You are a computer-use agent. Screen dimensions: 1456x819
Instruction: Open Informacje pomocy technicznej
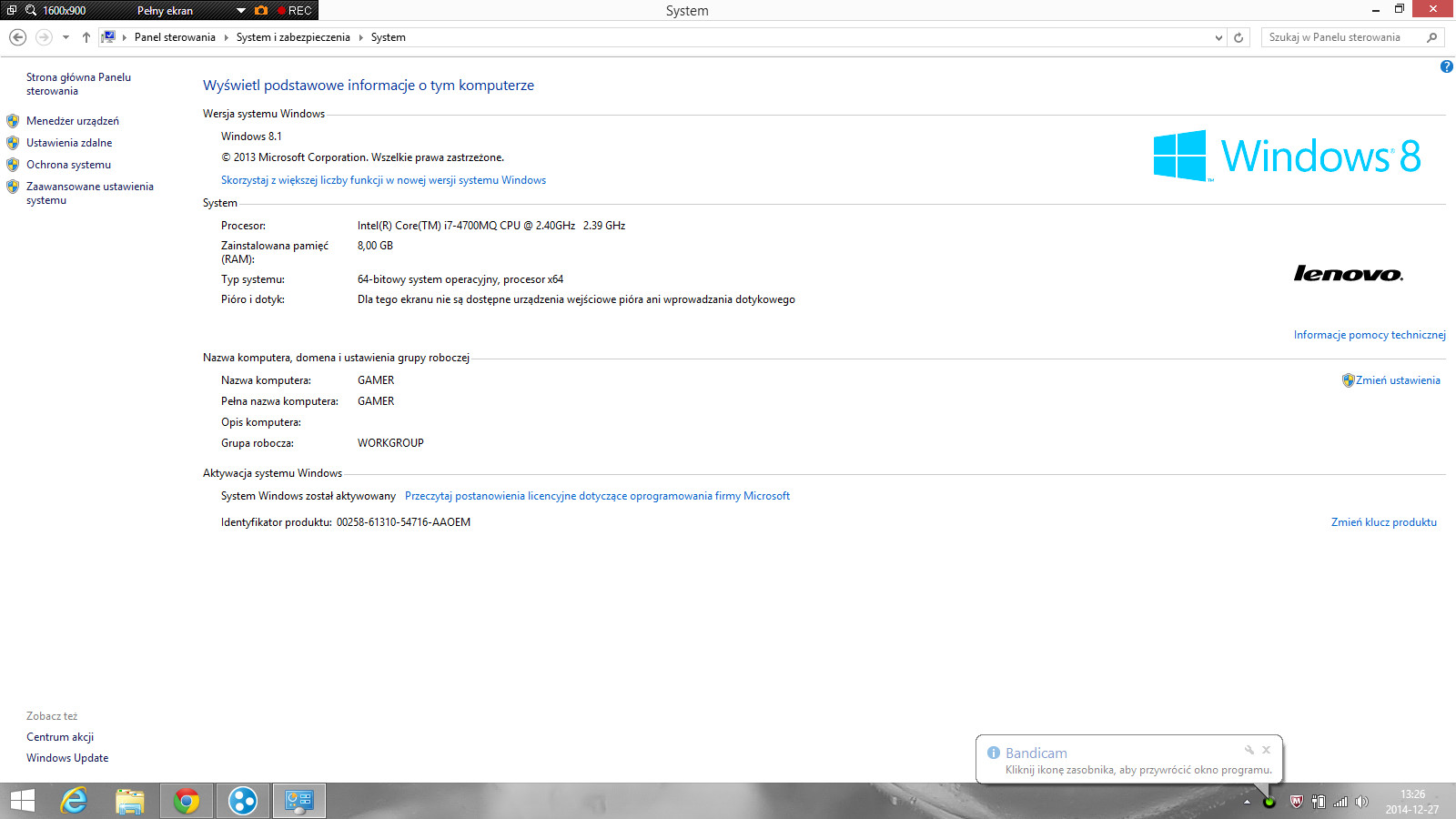[1370, 335]
